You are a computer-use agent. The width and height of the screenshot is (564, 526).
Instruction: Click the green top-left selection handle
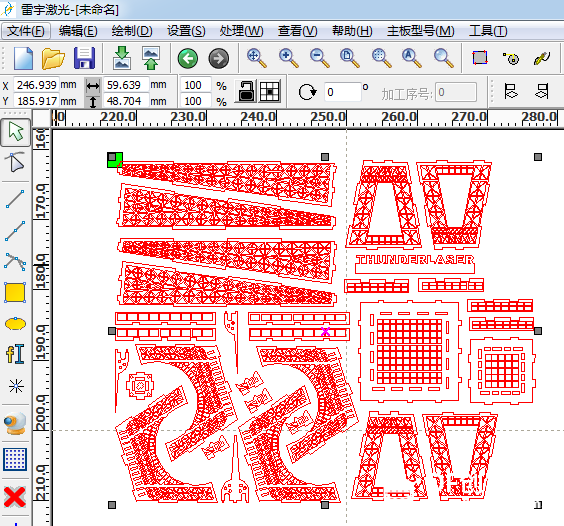click(115, 160)
